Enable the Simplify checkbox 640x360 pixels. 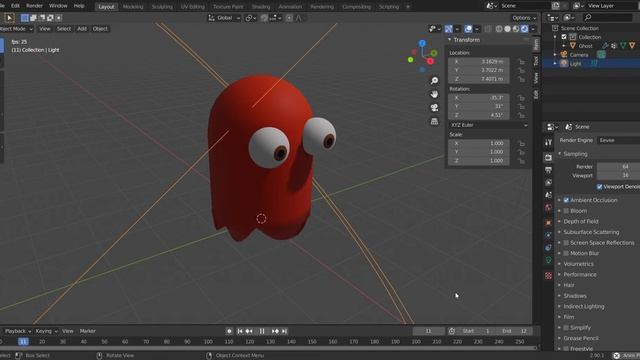tap(566, 327)
